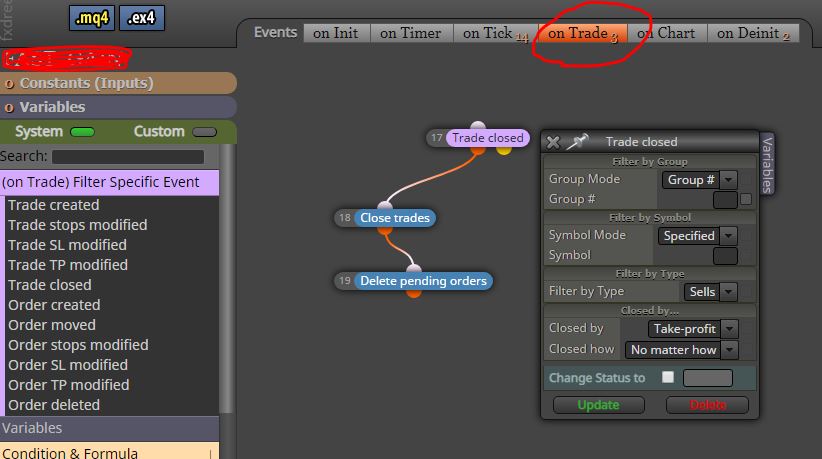Click input connector atop Delete pending orders
The height and width of the screenshot is (459, 822).
pyautogui.click(x=414, y=269)
